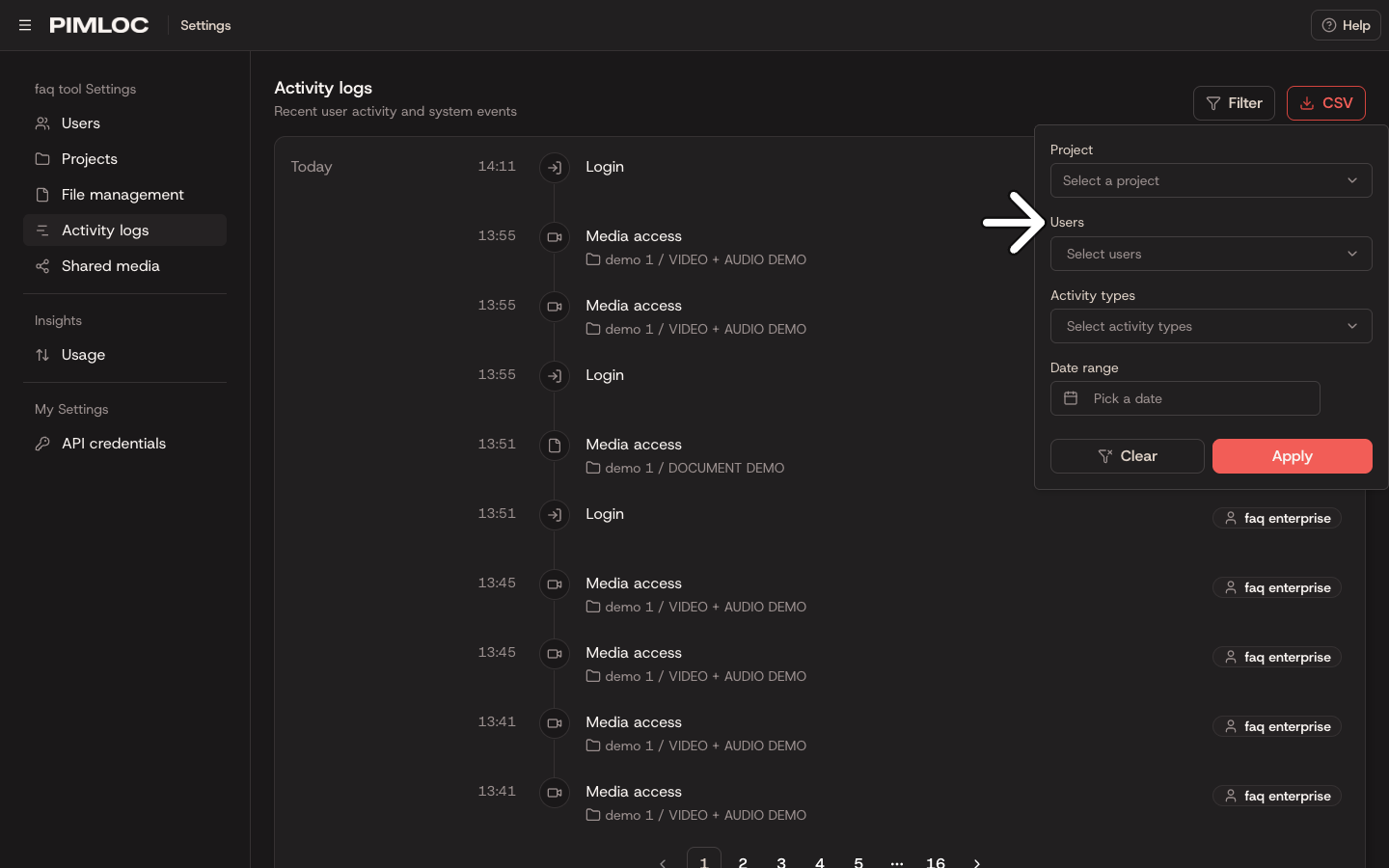Click the login icon at 14:11
The width and height of the screenshot is (1389, 868).
[555, 168]
